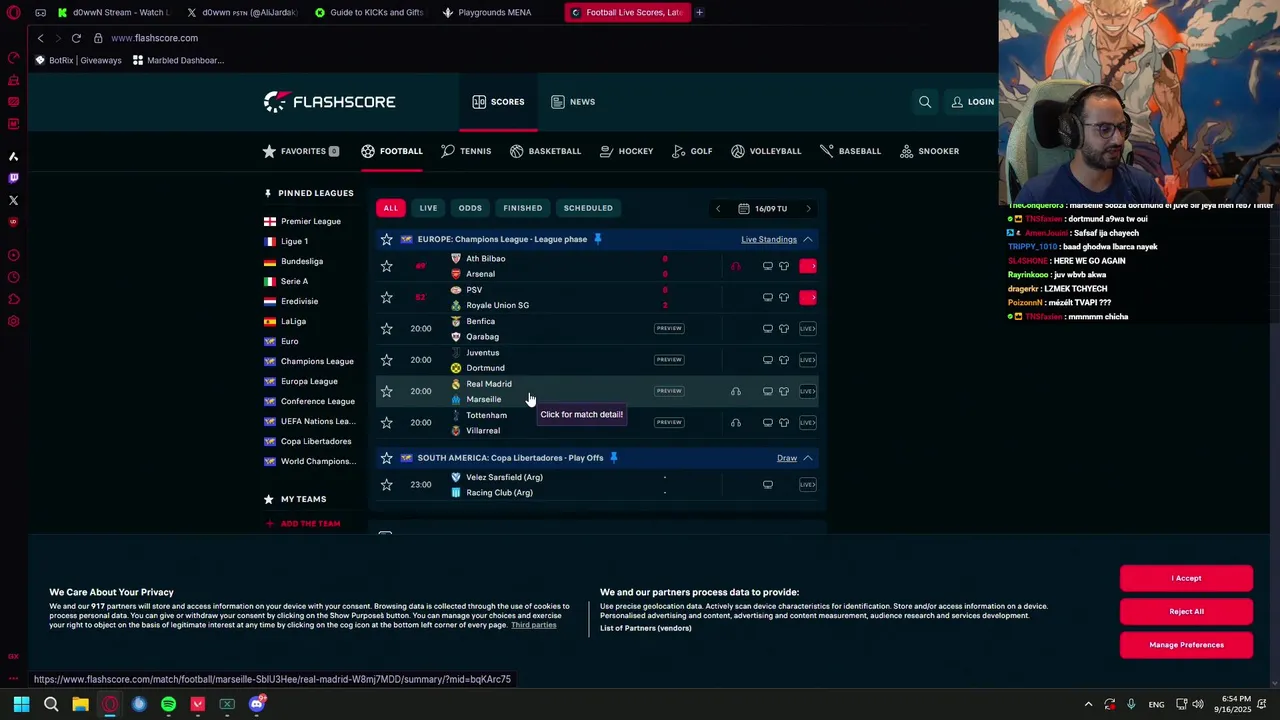Favorite the Champions League league header star
The width and height of the screenshot is (1280, 720).
tap(387, 239)
